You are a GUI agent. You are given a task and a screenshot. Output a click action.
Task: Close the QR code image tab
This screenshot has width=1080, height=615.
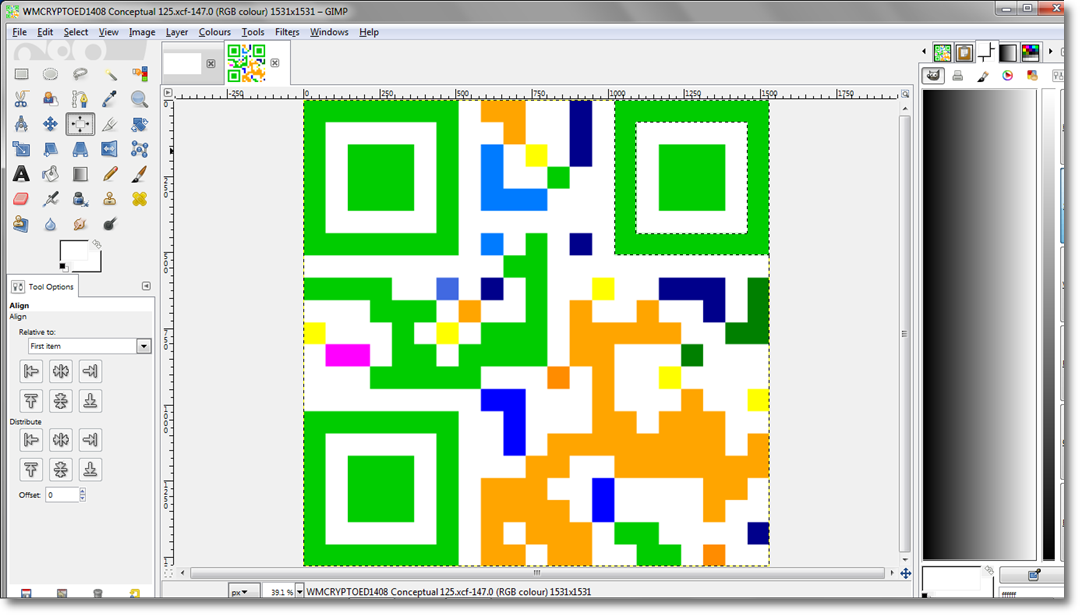[x=275, y=63]
